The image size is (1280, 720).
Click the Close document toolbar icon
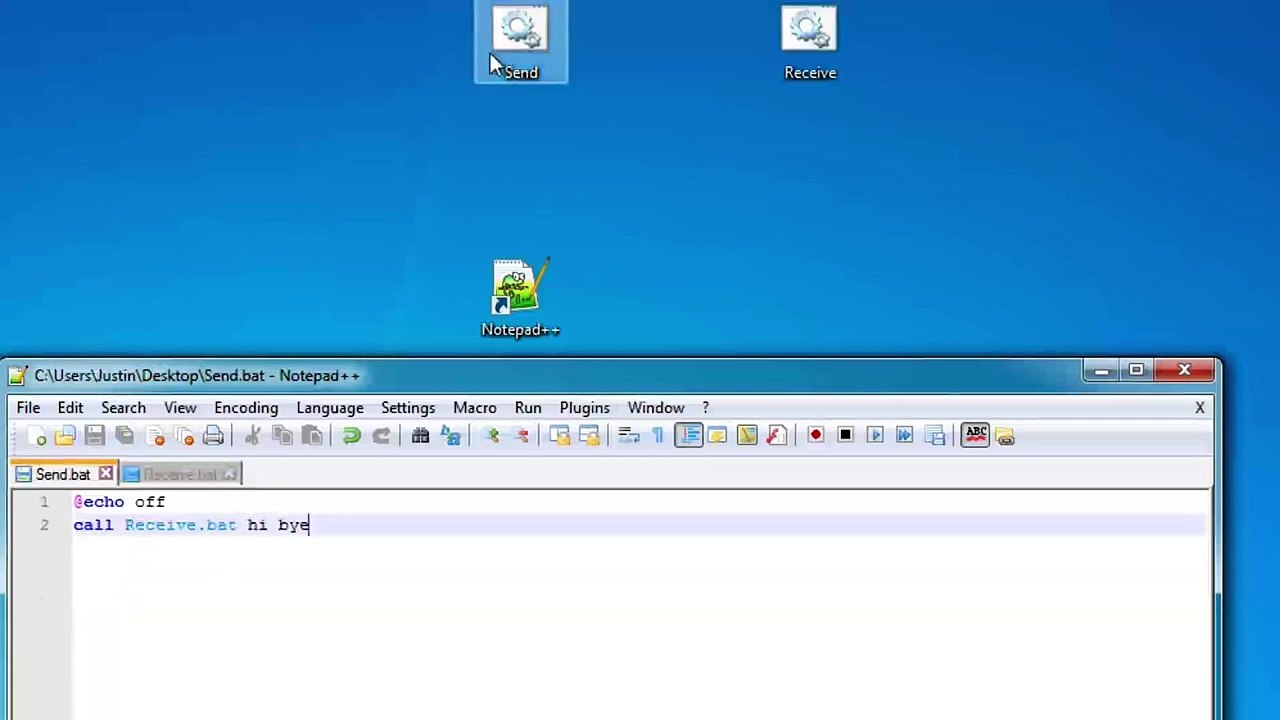pos(155,436)
